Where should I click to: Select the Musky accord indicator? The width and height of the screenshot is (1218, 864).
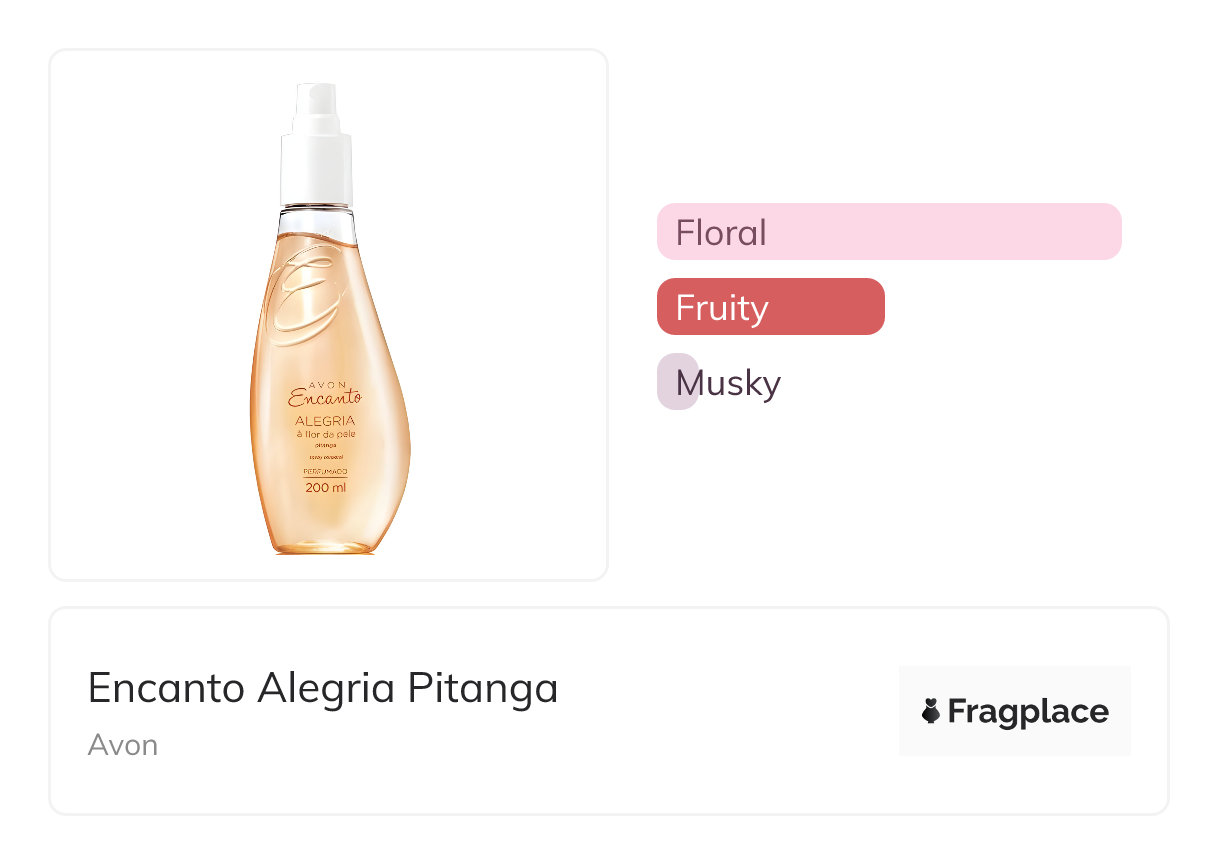tap(677, 382)
